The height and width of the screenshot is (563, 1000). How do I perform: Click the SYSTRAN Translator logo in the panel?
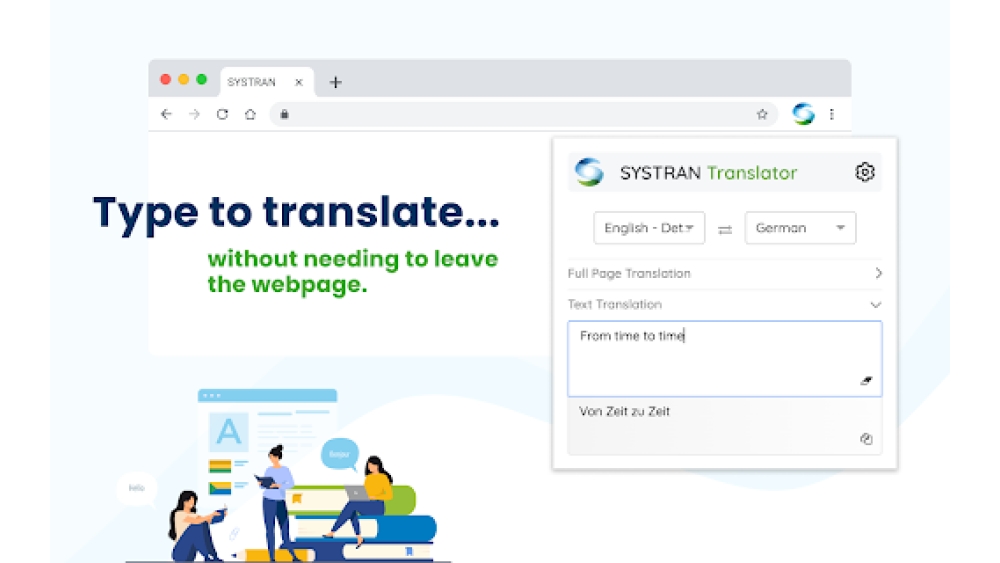pos(589,172)
